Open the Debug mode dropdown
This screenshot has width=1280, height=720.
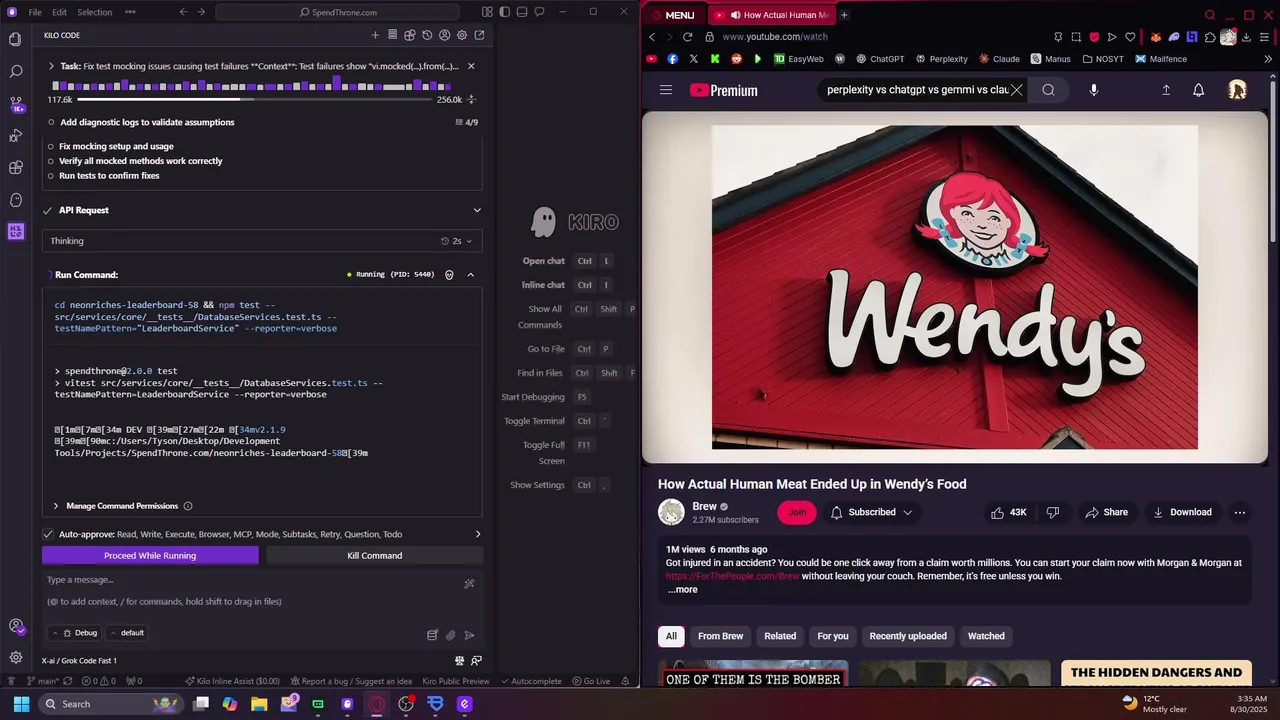pyautogui.click(x=74, y=633)
